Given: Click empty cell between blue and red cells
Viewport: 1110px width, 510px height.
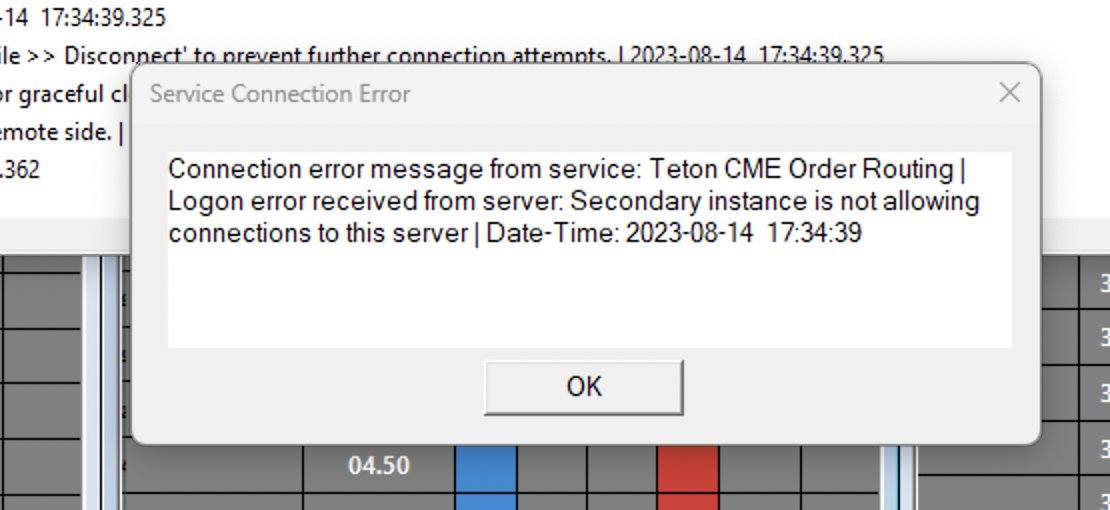Looking at the screenshot, I should pos(586,466).
